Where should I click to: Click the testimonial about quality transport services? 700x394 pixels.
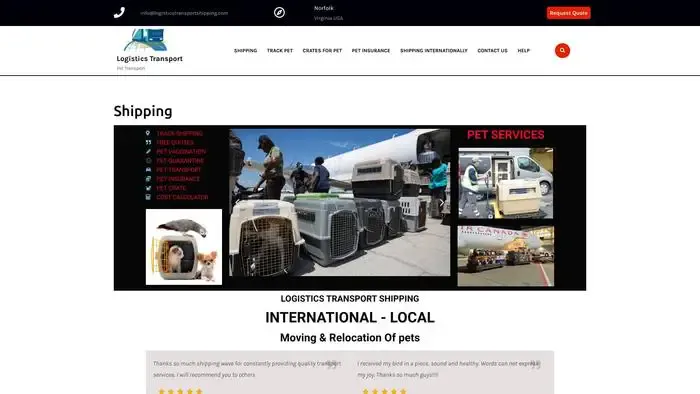[247, 369]
